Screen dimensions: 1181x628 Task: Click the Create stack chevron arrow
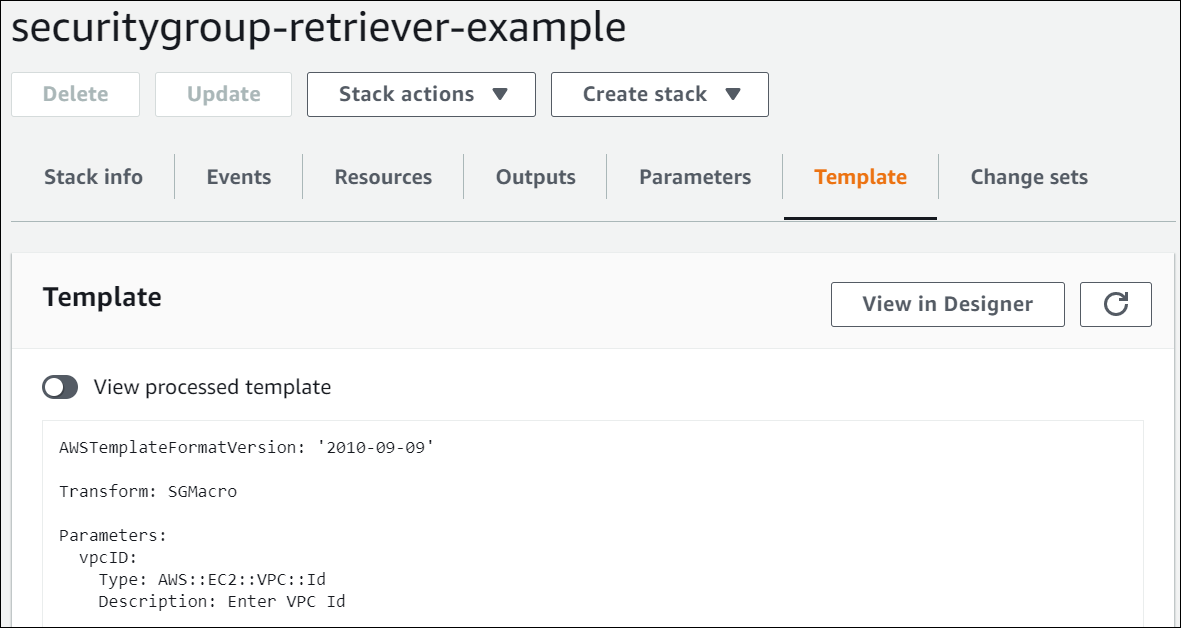[x=735, y=95]
